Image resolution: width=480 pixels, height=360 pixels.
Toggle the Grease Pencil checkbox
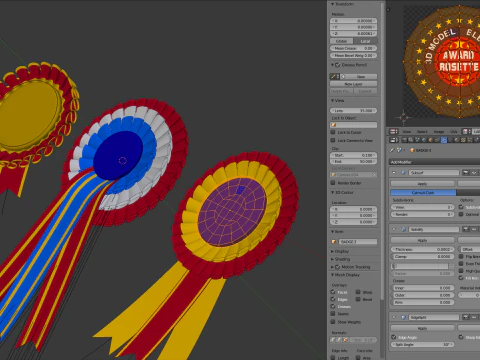338,65
